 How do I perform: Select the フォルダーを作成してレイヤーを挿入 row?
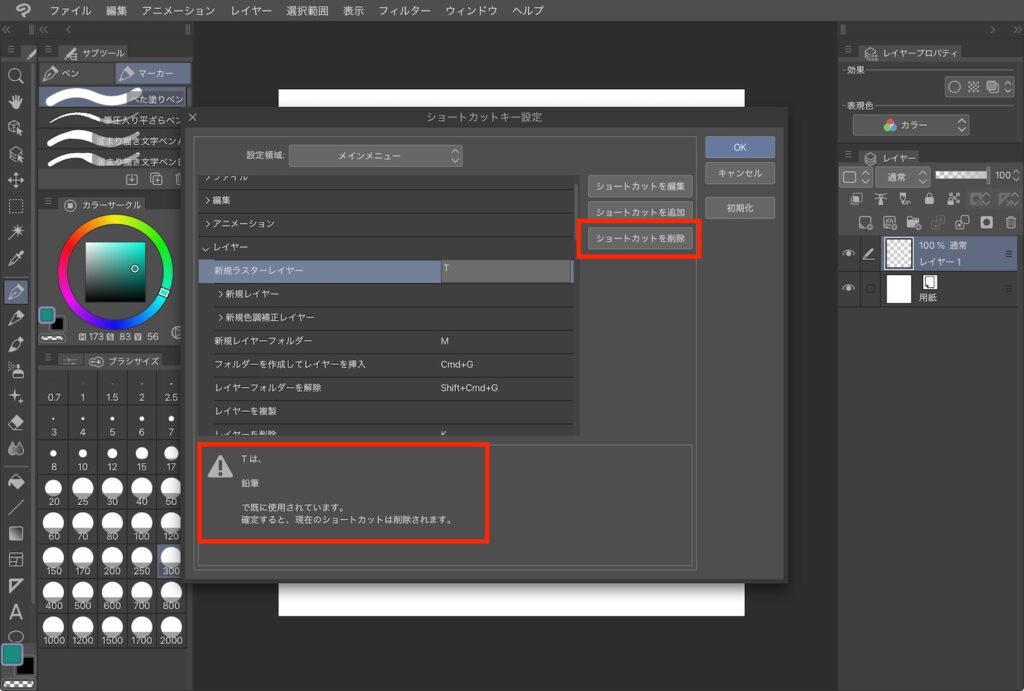tap(387, 364)
